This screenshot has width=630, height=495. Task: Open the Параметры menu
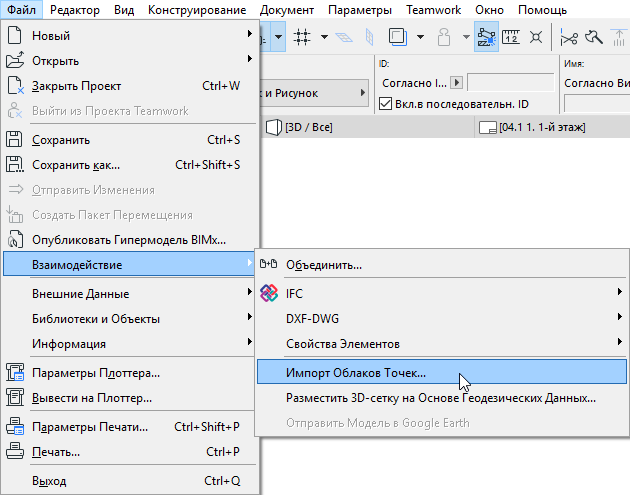tap(360, 9)
